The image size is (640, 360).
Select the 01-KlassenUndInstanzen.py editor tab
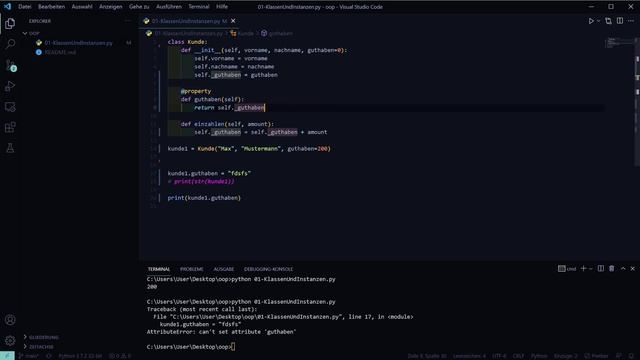(189, 21)
